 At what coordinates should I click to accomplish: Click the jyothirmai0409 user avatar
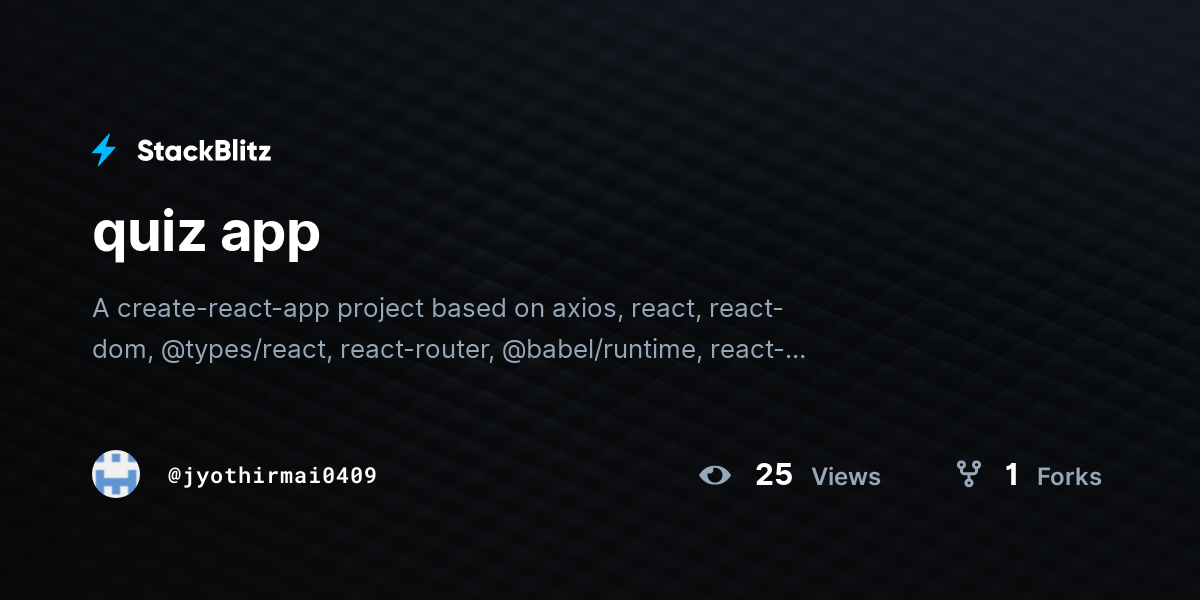116,474
